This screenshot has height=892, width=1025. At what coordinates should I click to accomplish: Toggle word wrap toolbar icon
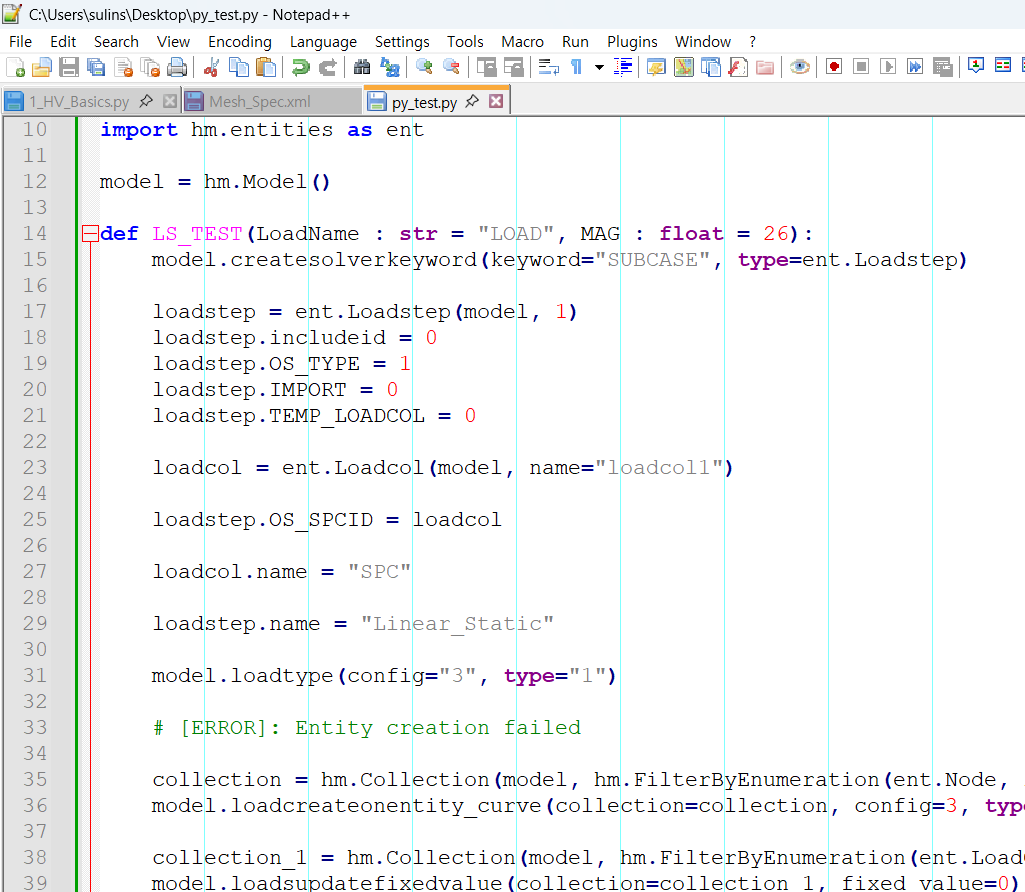point(548,67)
